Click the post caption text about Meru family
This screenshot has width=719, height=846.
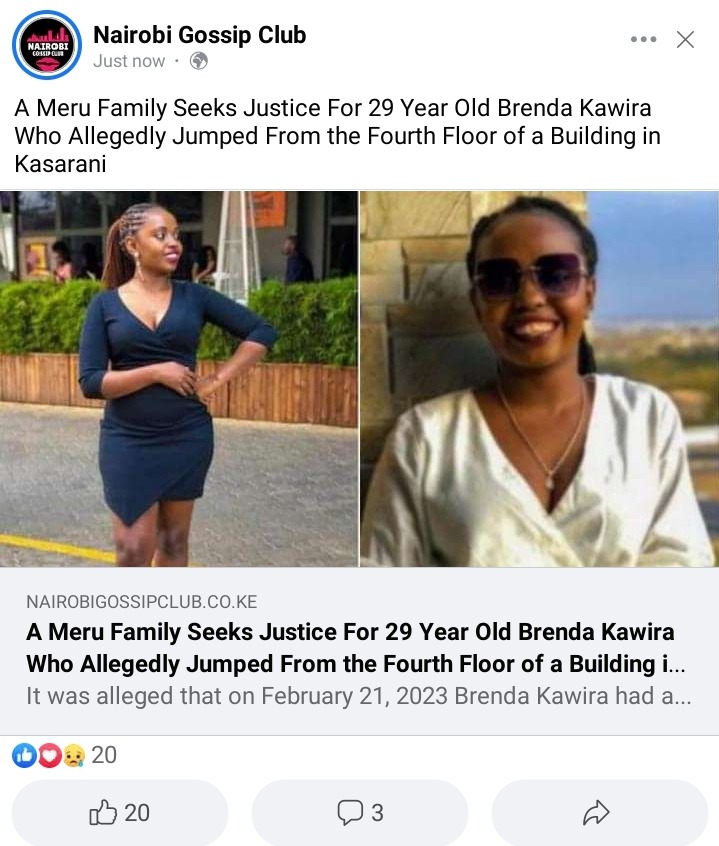(x=338, y=136)
